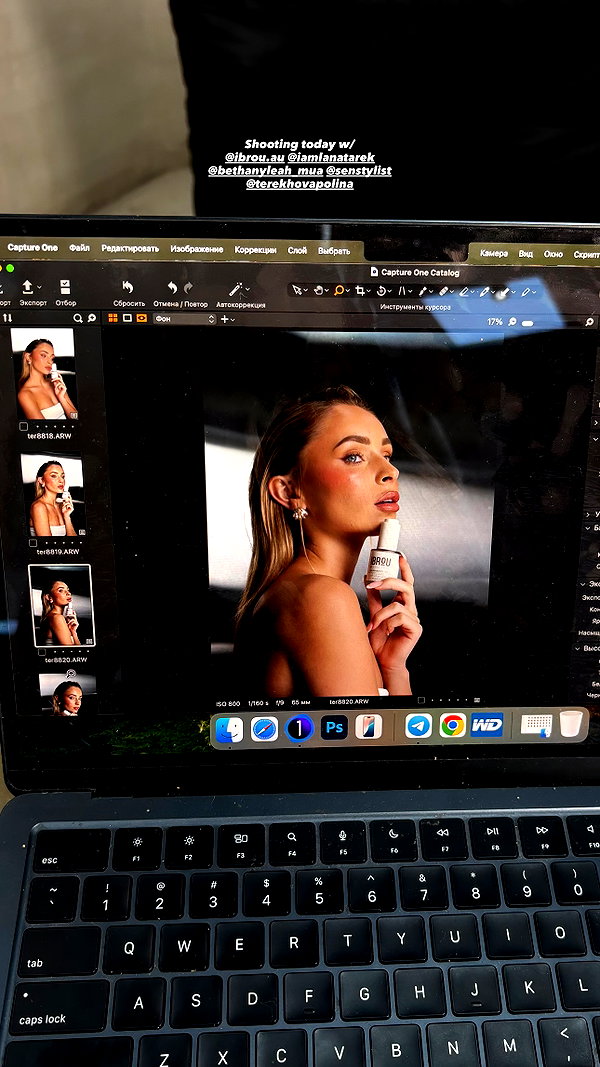Switch viewer to single-view icon
600x1067 pixels.
click(127, 318)
